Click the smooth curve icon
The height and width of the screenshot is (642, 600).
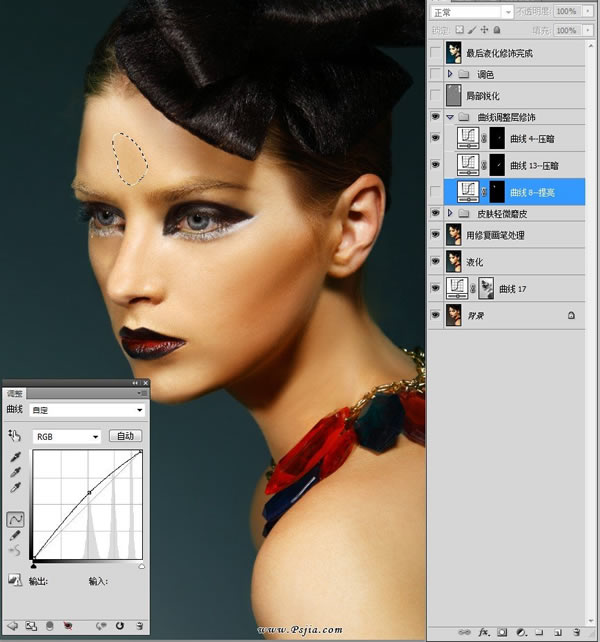tap(15, 551)
